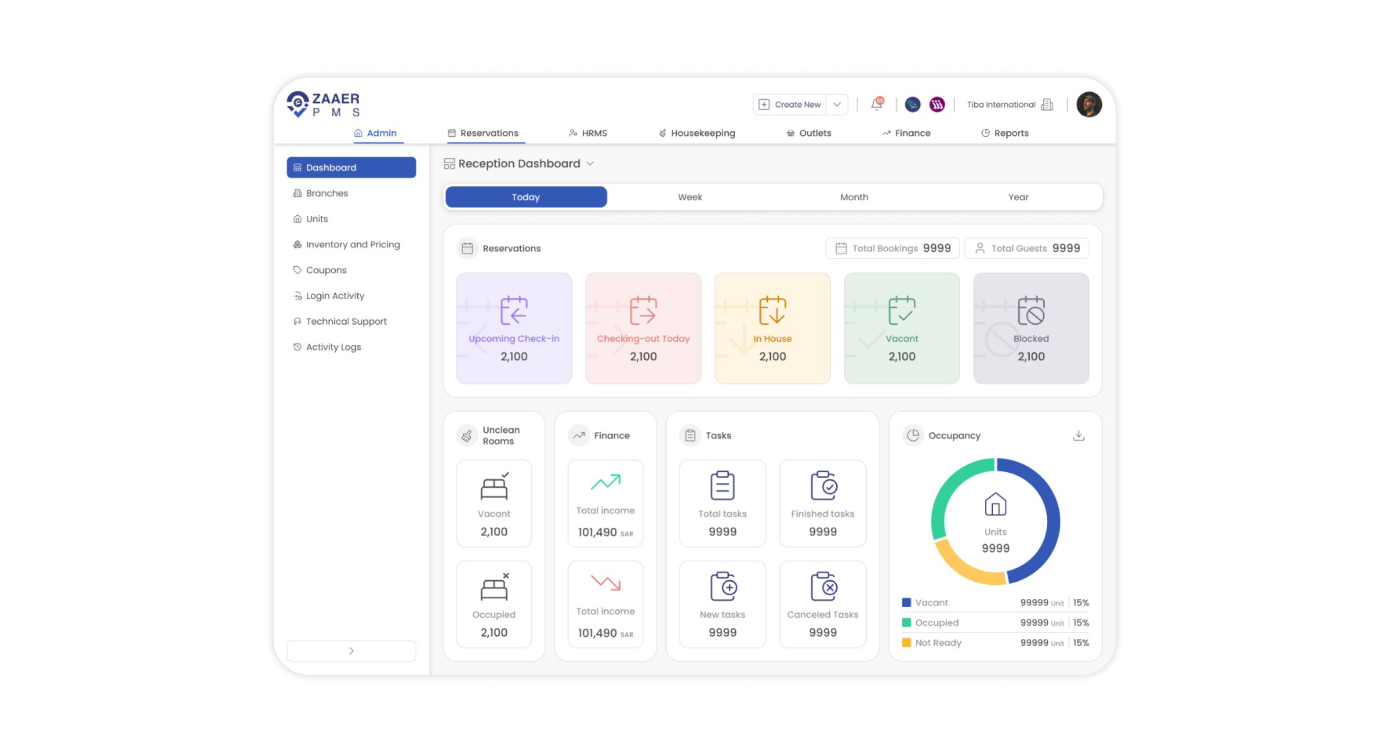Open Inventory and Pricing in the sidebar
1390x753 pixels.
tap(352, 245)
